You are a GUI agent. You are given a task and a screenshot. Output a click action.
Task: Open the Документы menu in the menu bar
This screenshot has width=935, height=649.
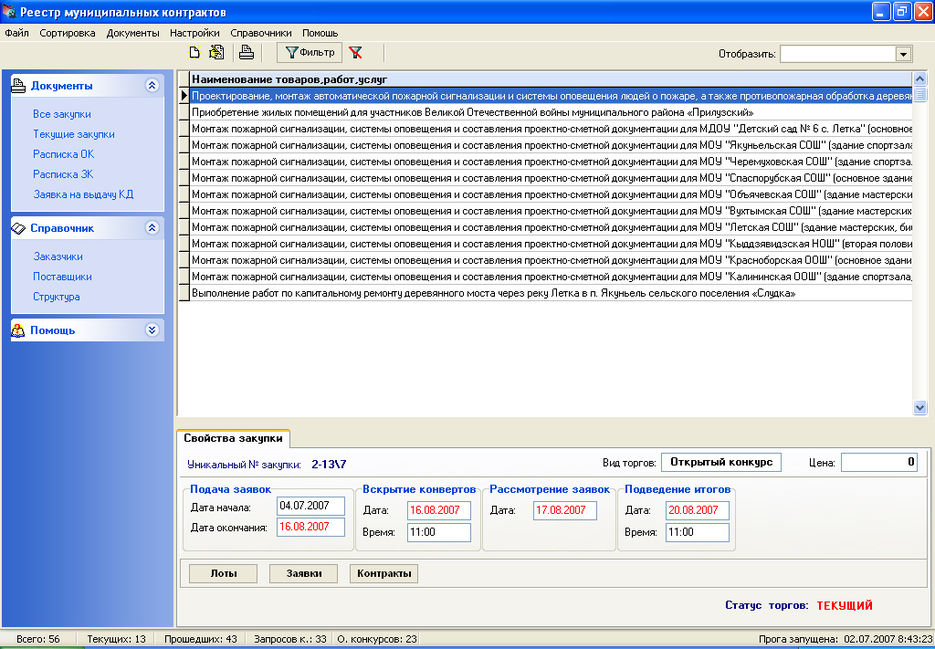[x=133, y=33]
